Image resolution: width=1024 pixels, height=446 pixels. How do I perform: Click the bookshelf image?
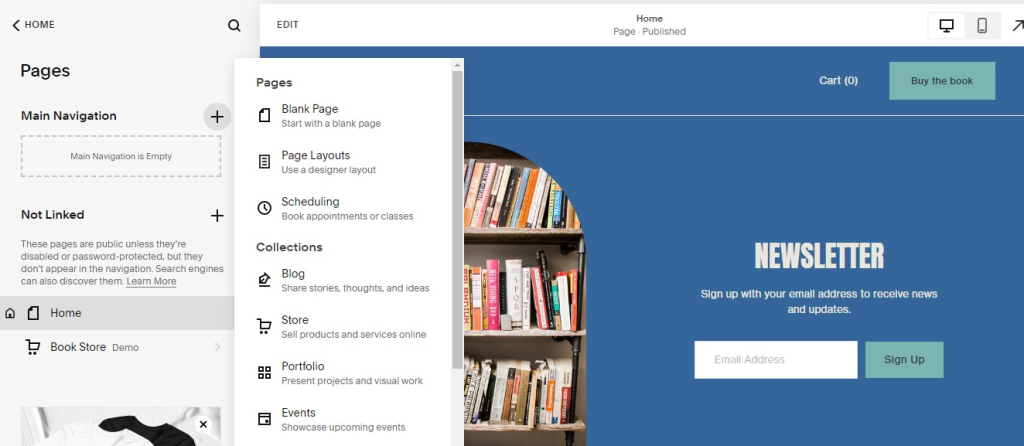pyautogui.click(x=524, y=294)
